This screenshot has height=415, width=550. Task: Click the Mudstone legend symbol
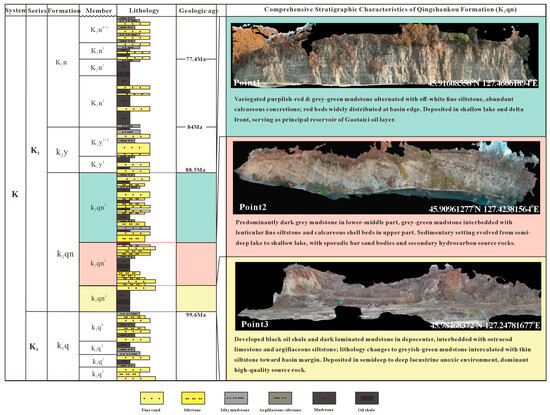[x=324, y=398]
